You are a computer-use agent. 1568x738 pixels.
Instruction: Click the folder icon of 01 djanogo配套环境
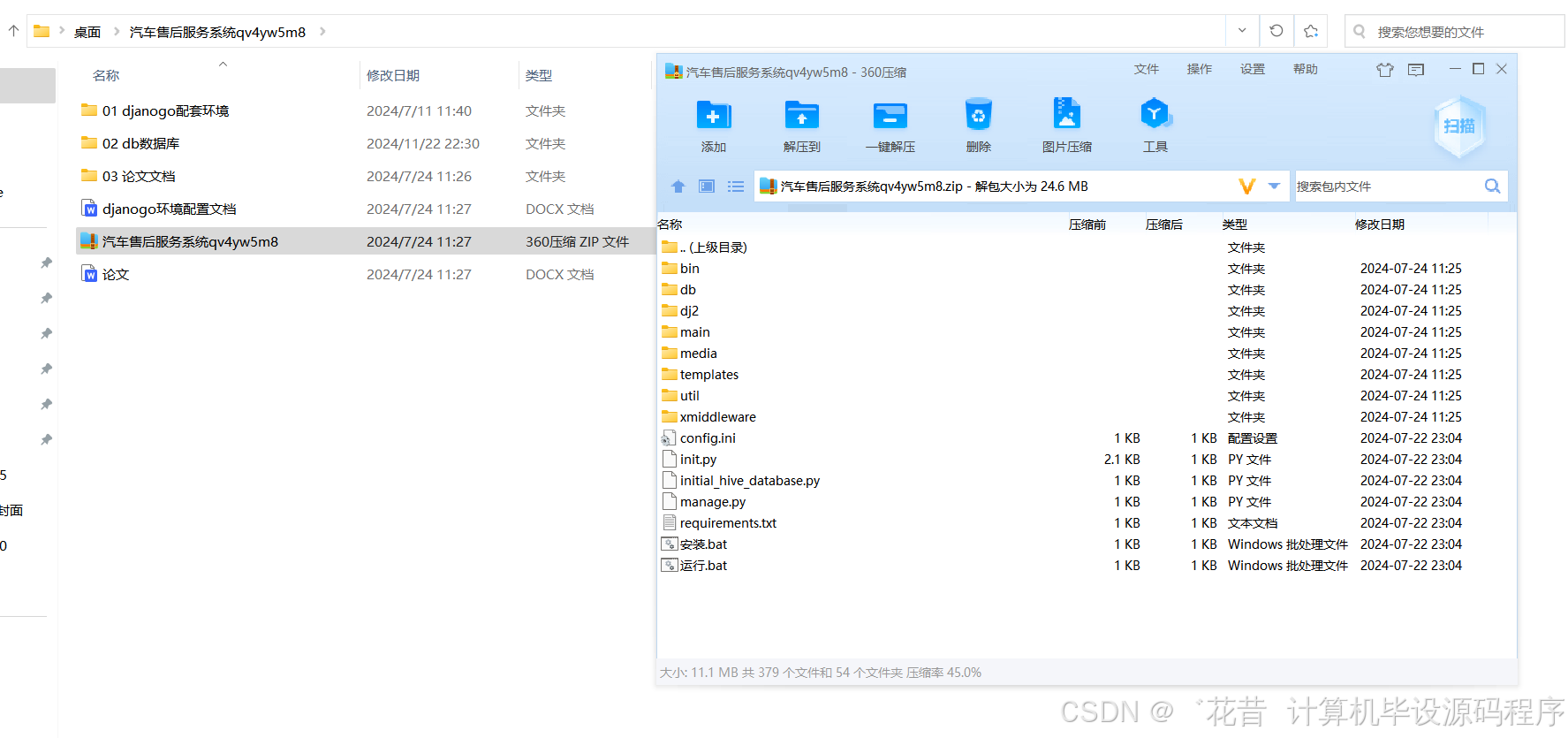click(x=89, y=110)
